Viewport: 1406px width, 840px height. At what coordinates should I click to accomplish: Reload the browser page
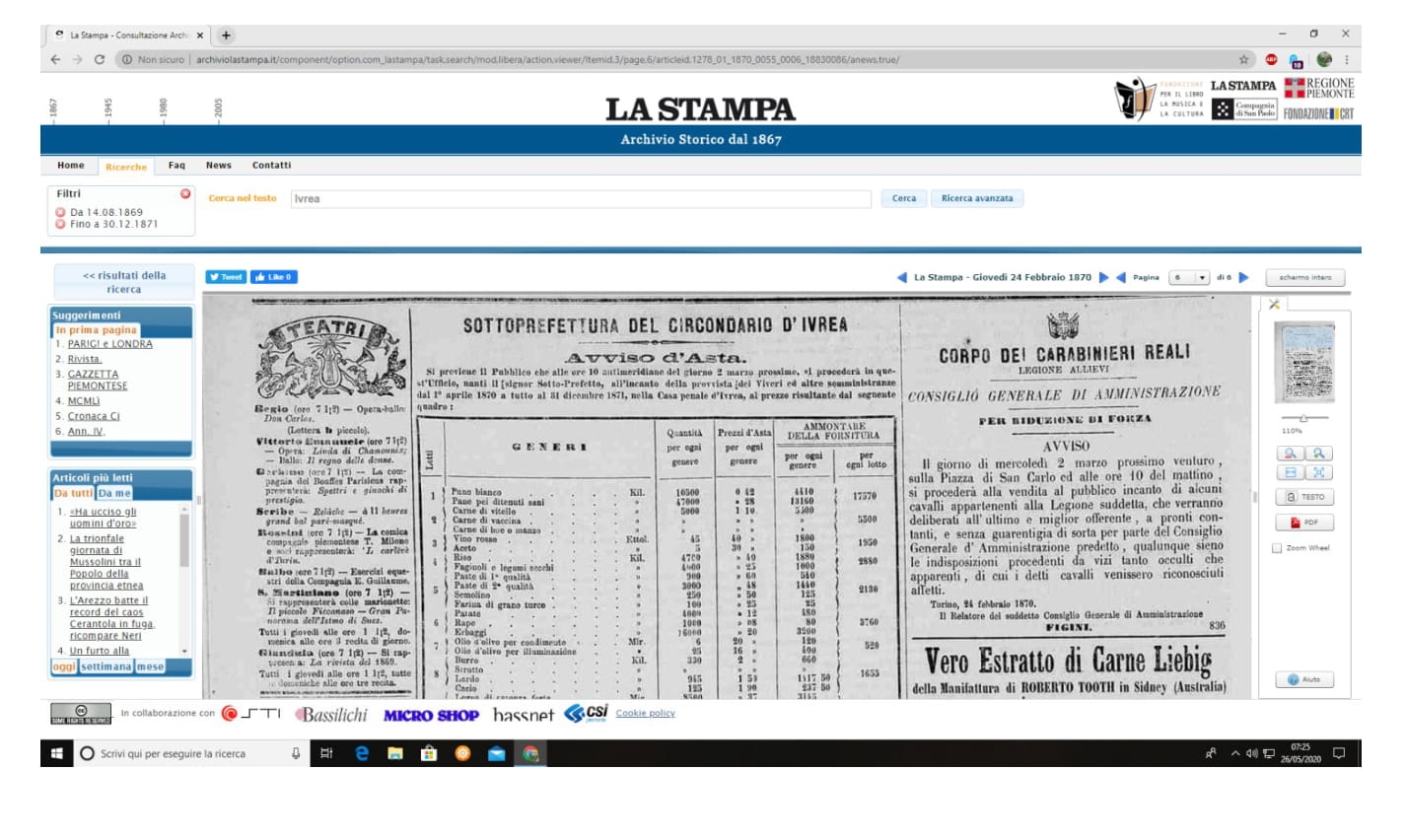coord(100,60)
